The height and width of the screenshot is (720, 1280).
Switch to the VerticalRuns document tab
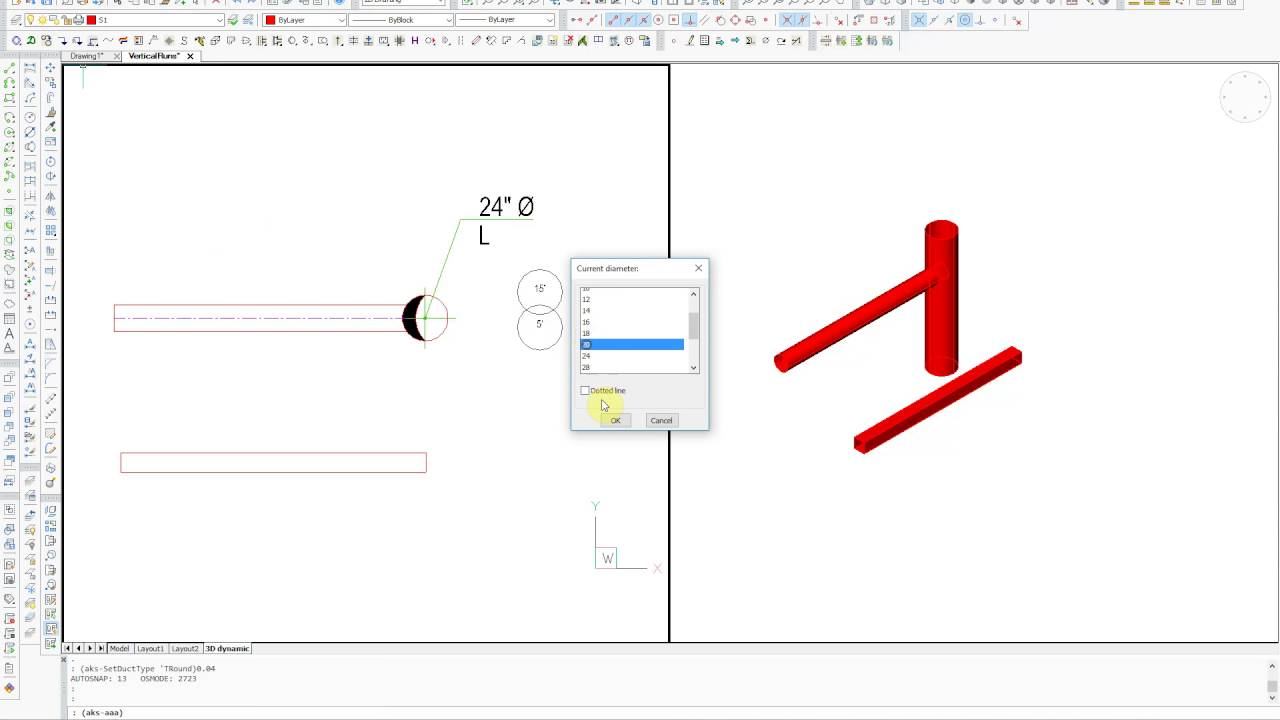(153, 56)
